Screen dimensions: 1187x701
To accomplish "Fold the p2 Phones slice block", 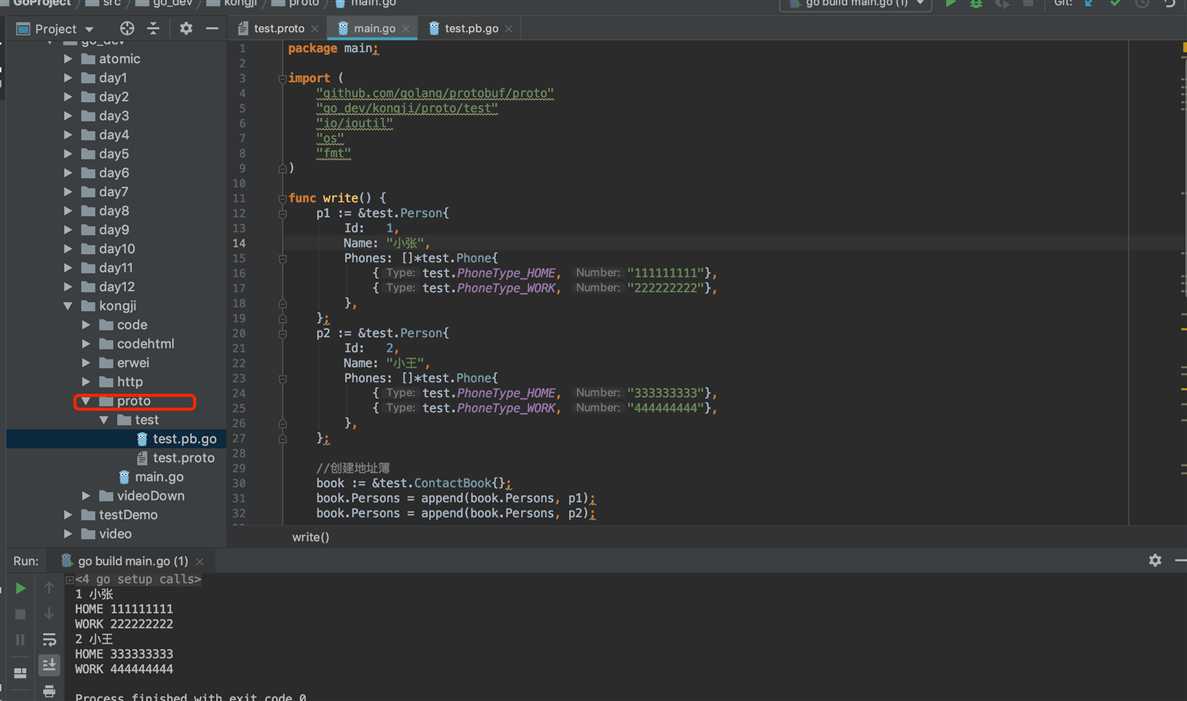I will click(x=282, y=379).
